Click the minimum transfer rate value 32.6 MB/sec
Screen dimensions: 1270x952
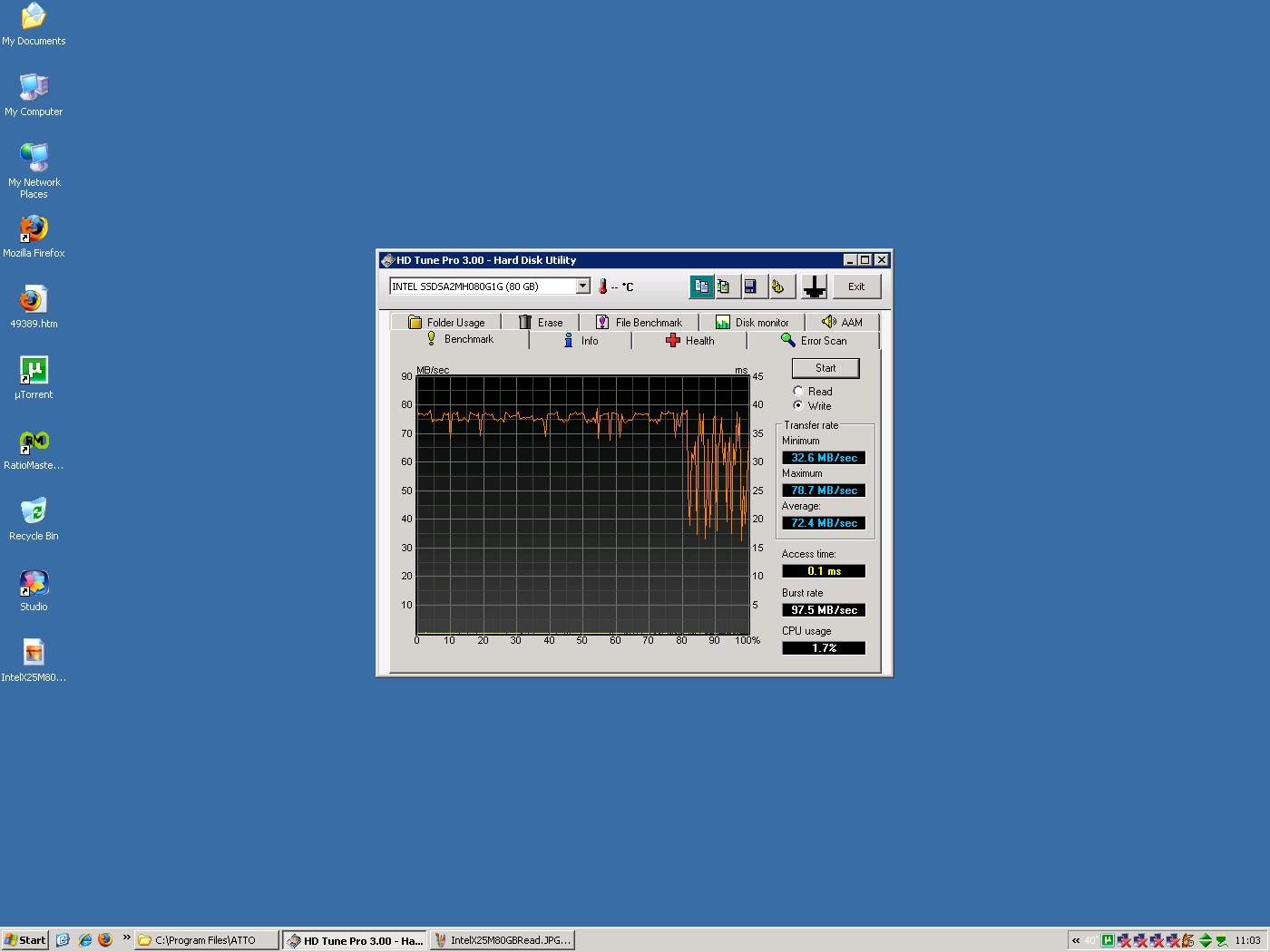(x=824, y=458)
